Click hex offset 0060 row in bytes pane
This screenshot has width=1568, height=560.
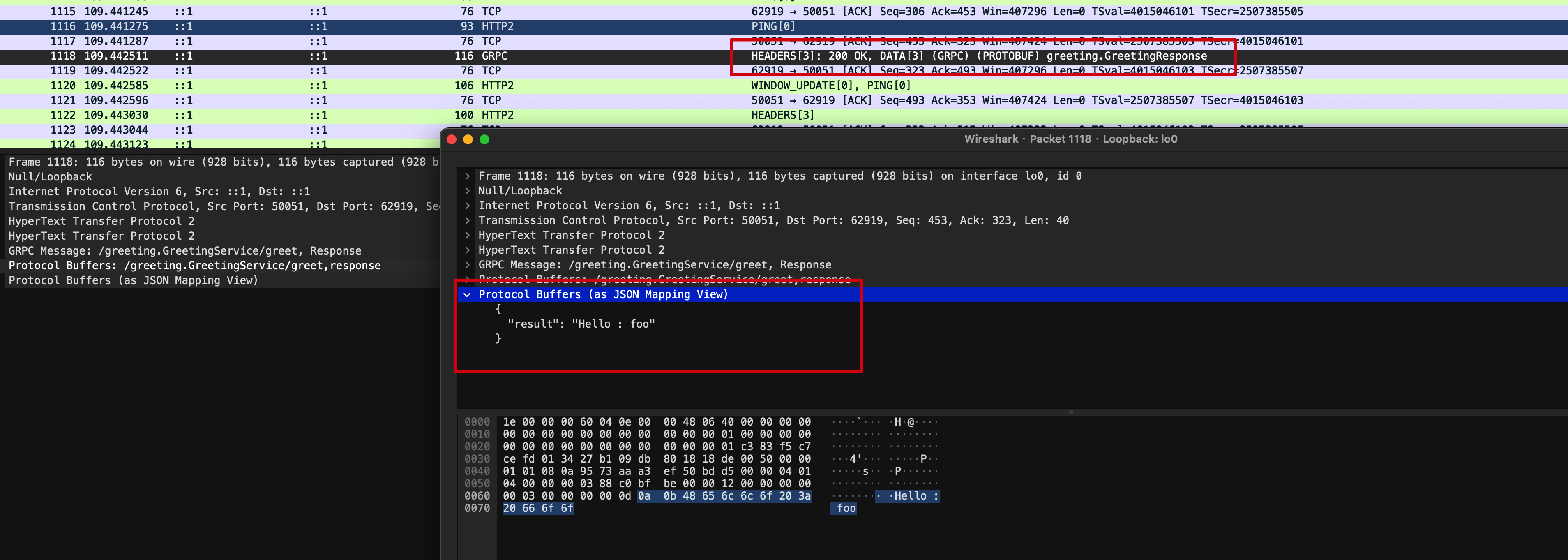(477, 496)
